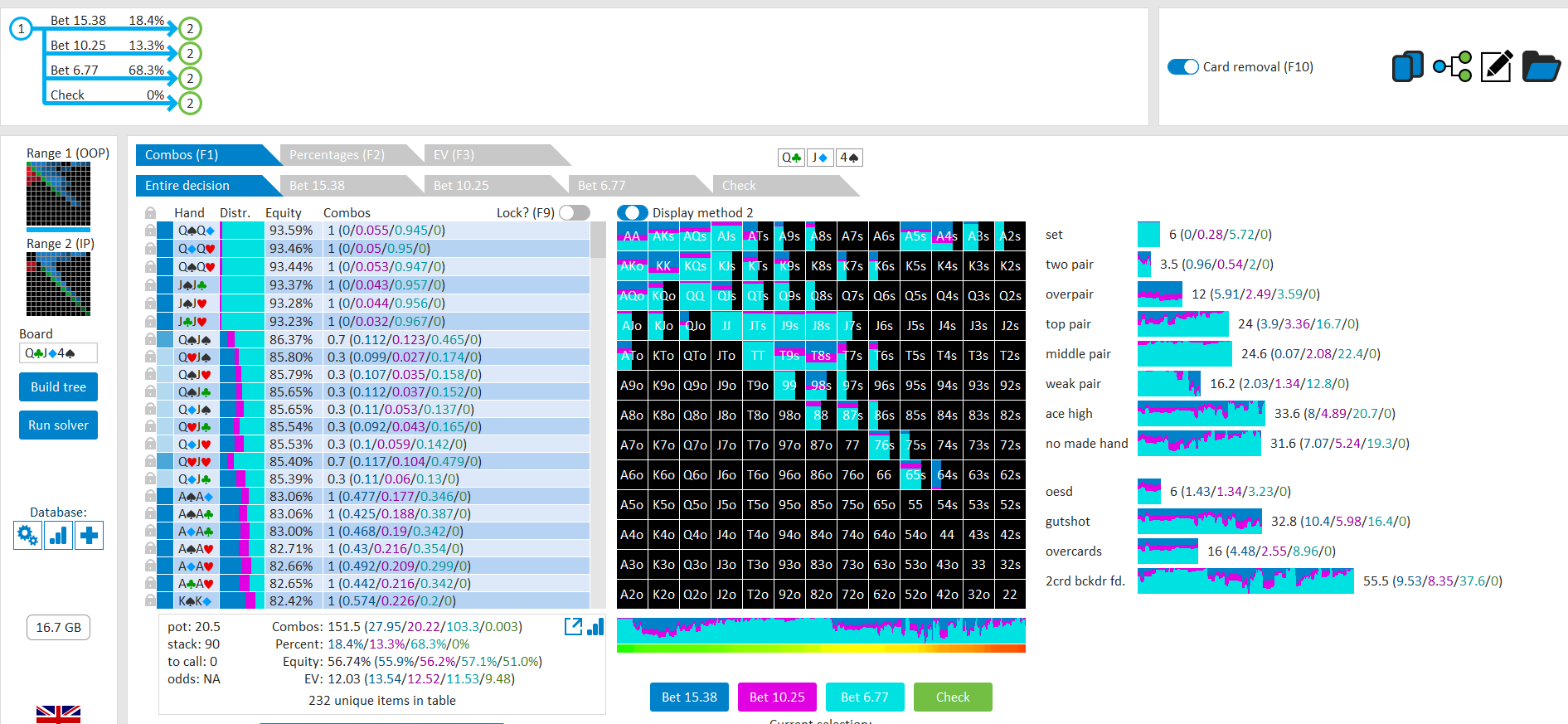This screenshot has height=724, width=1568.
Task: Select node 2 after Bet 6.77
Action: pos(190,79)
